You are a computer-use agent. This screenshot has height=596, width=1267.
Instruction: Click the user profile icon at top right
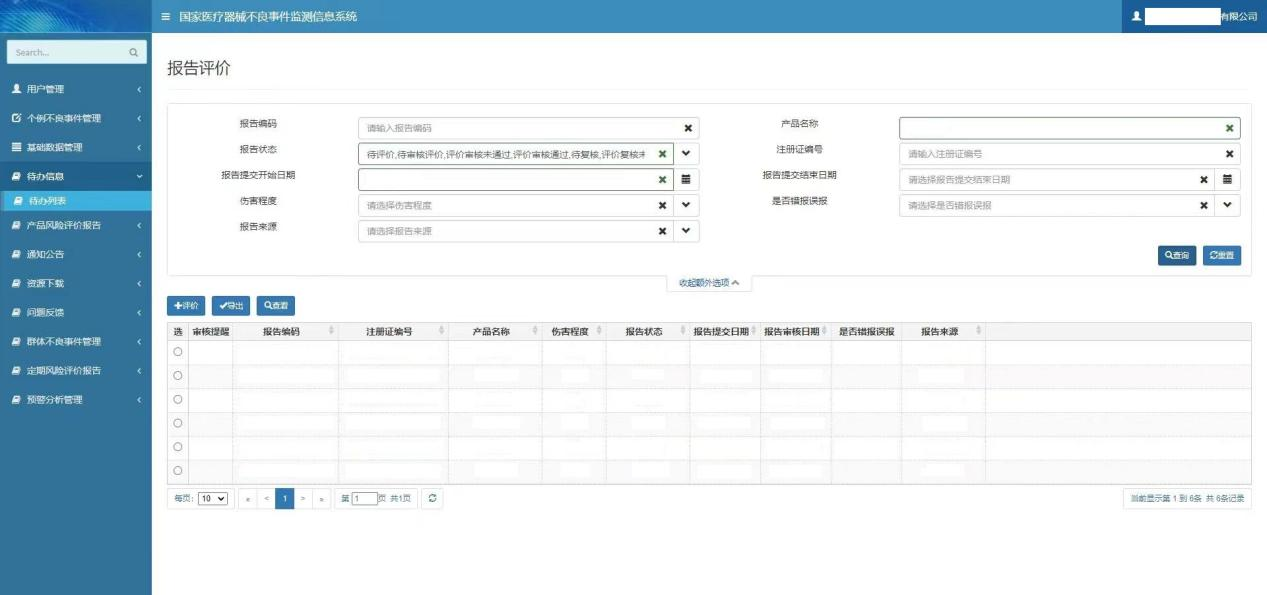click(x=1136, y=17)
